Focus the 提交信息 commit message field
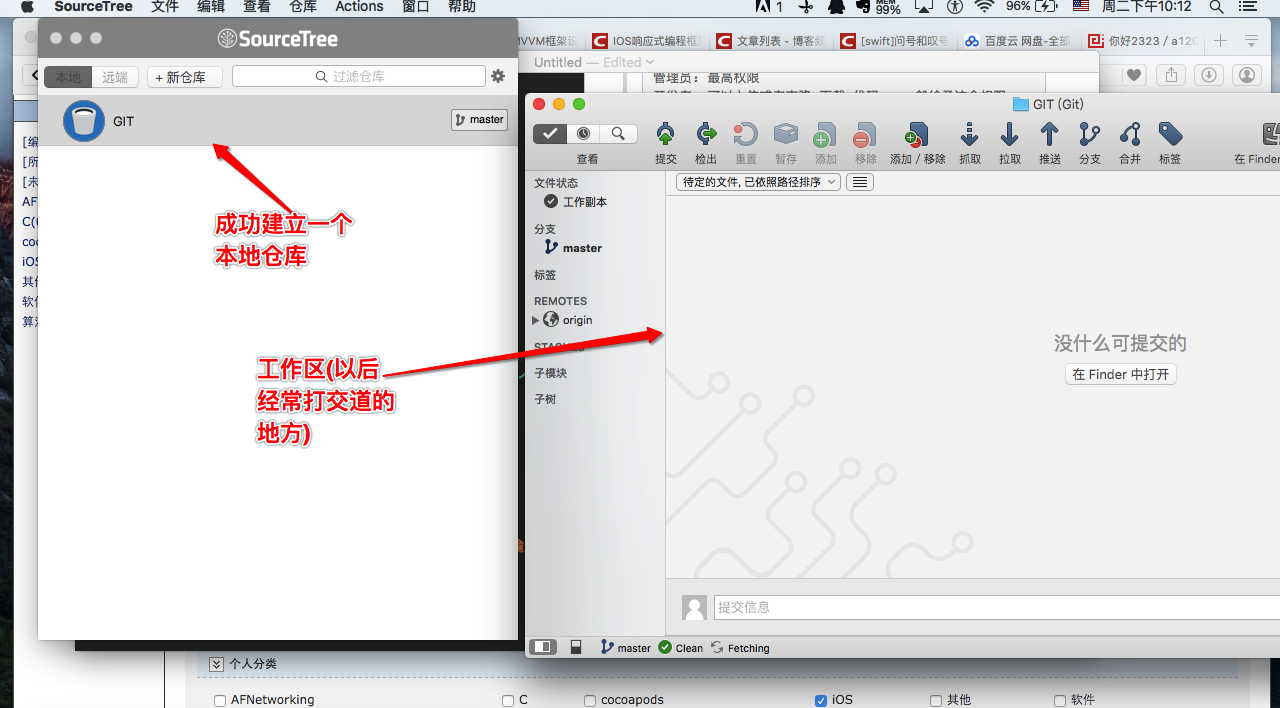1280x708 pixels. 997,607
